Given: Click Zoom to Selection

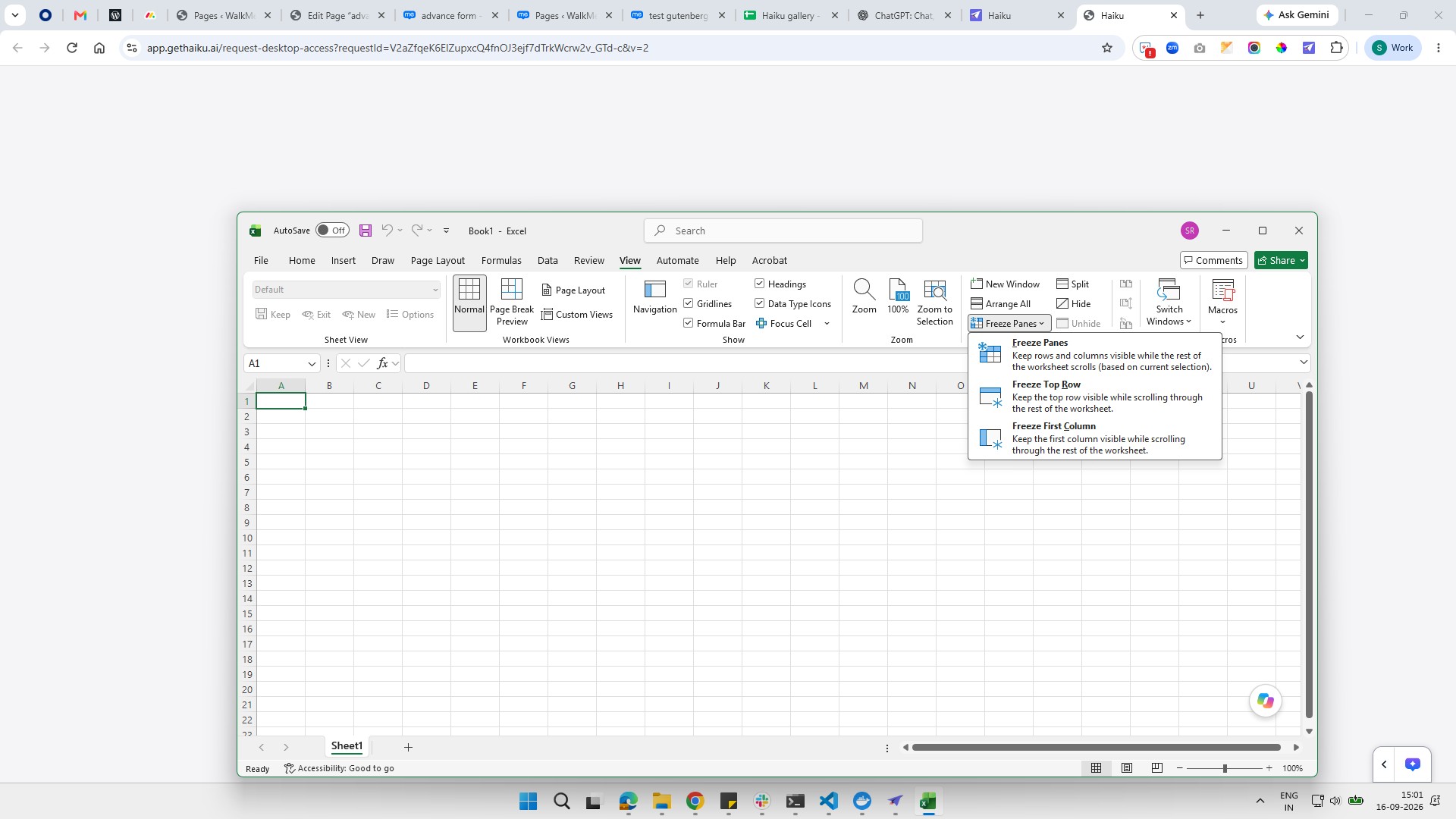Looking at the screenshot, I should click(x=934, y=303).
